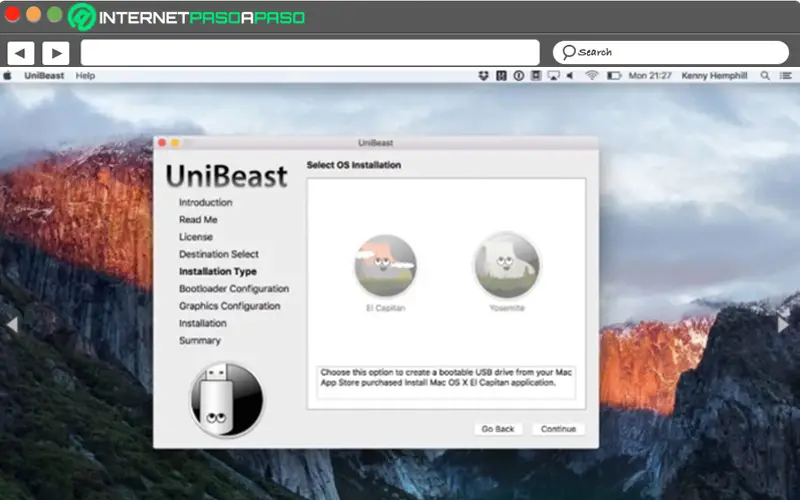Click the Installation step in sidebar

(203, 323)
